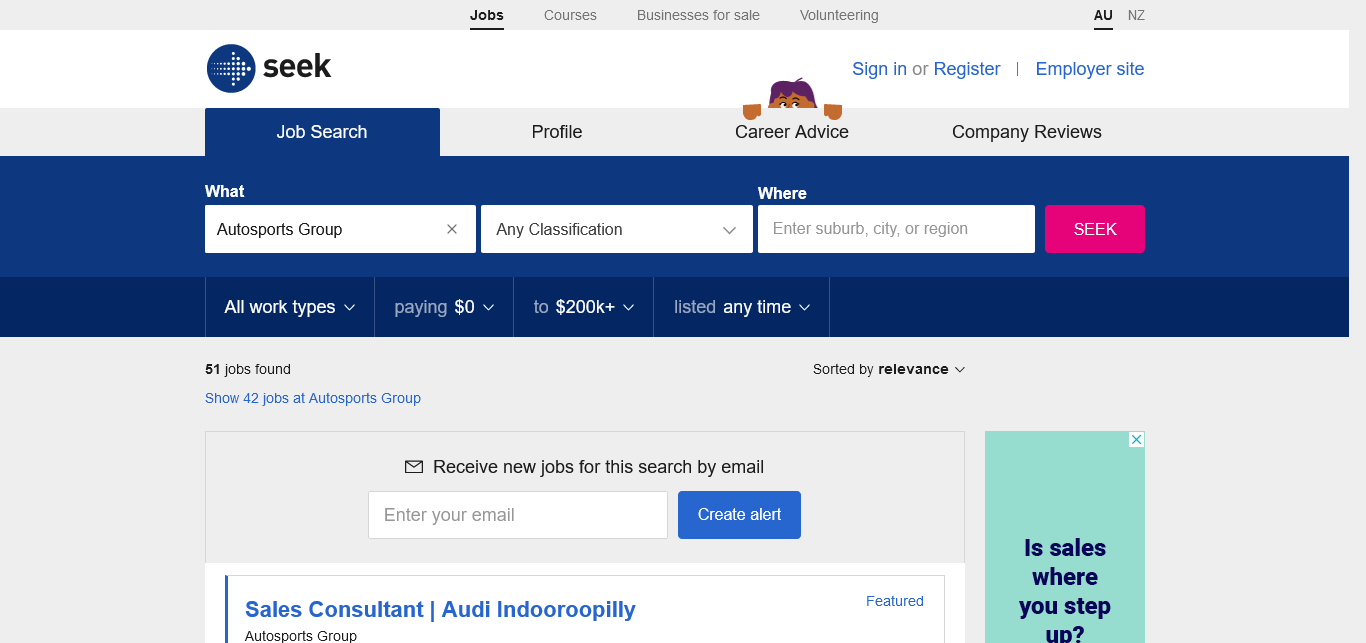Switch region to NZ
This screenshot has height=643, width=1366.
coord(1136,15)
